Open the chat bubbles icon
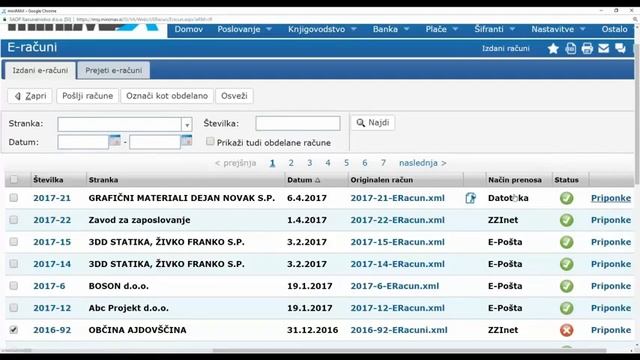The width and height of the screenshot is (640, 360). coord(620,49)
